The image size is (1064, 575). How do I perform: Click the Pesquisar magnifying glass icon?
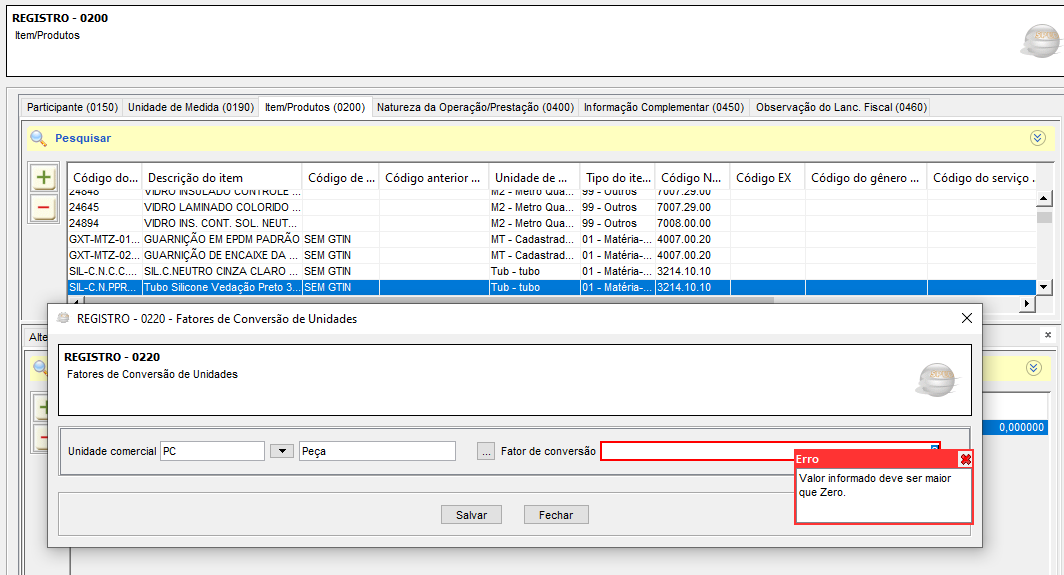pos(38,138)
